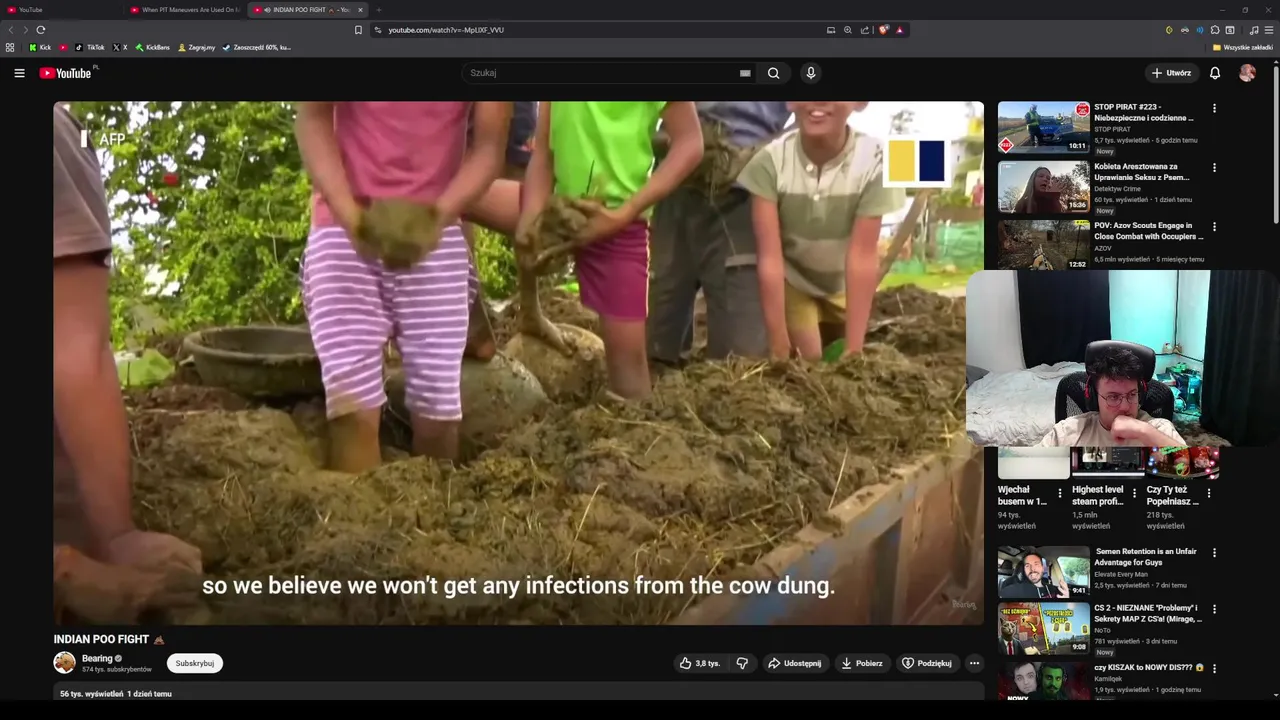Viewport: 1280px width, 720px height.
Task: Open the X bookmark
Action: click(120, 47)
